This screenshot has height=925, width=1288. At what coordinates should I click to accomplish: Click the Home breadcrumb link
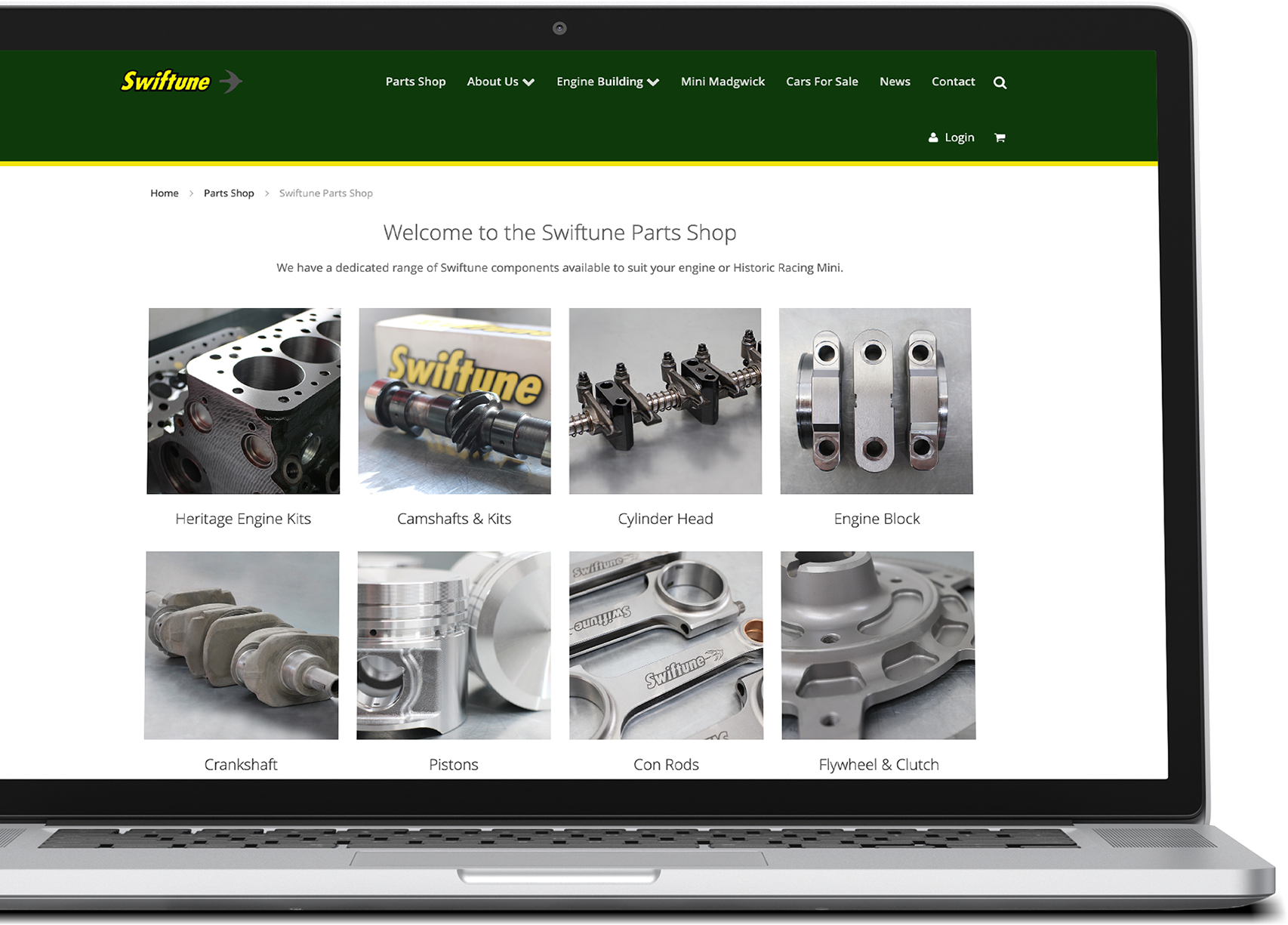[164, 193]
